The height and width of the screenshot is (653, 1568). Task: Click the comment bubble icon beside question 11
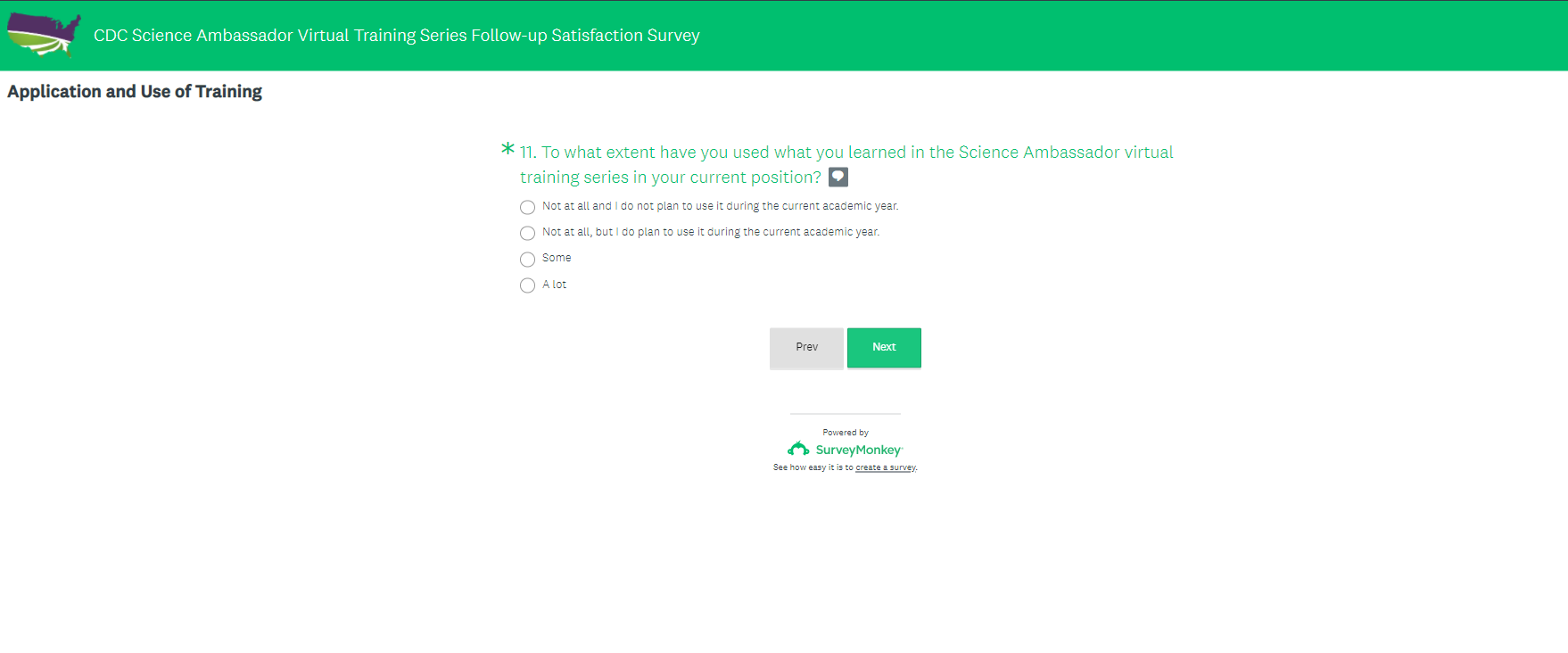[x=838, y=177]
